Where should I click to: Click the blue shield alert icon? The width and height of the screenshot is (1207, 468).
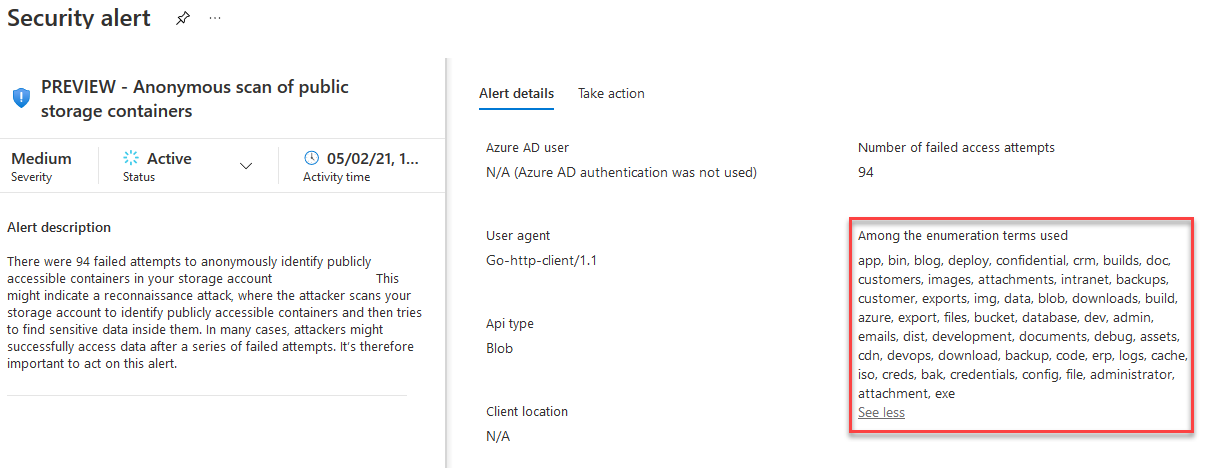click(x=21, y=98)
